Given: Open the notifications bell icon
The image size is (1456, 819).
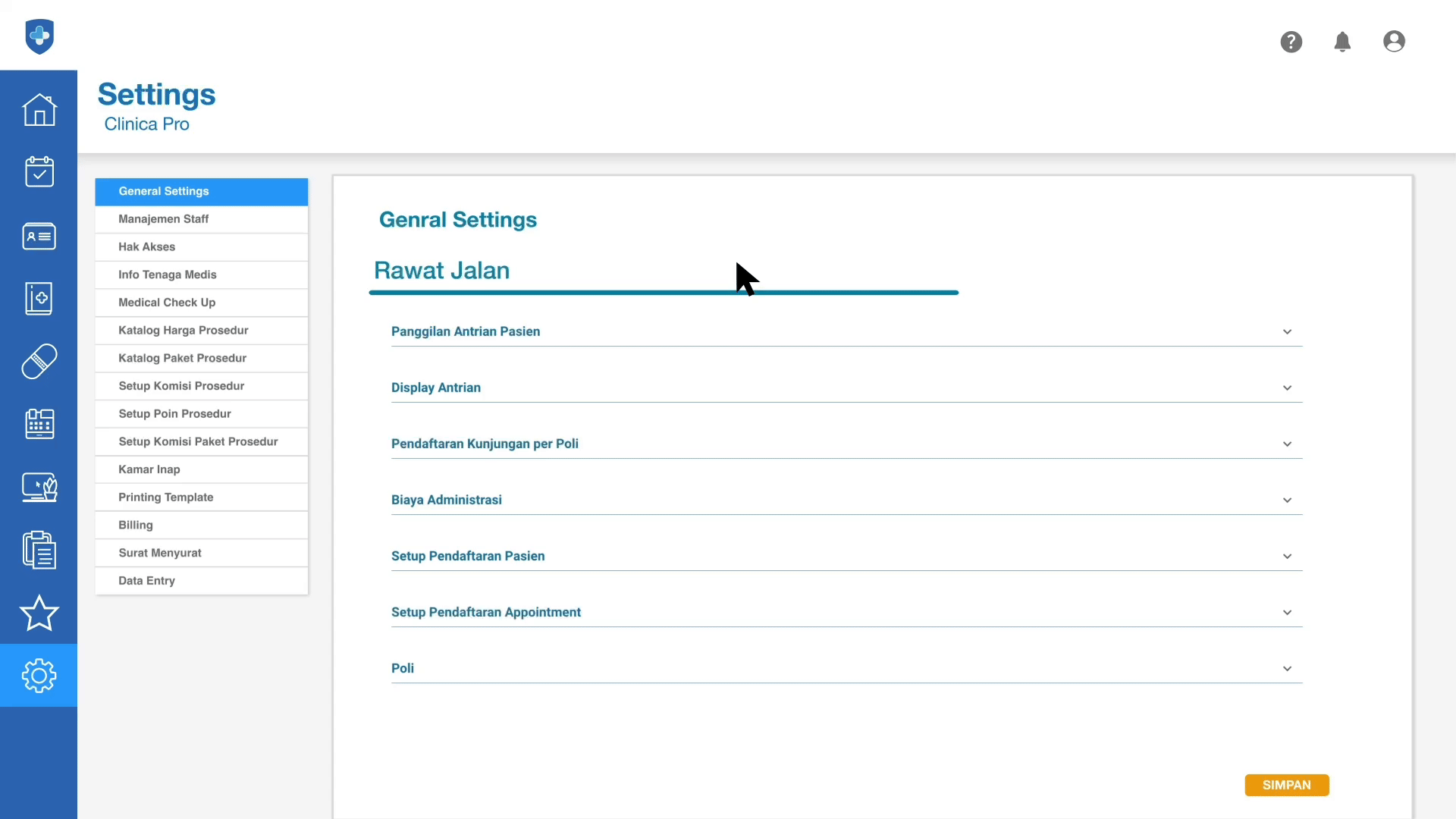Looking at the screenshot, I should click(1342, 42).
